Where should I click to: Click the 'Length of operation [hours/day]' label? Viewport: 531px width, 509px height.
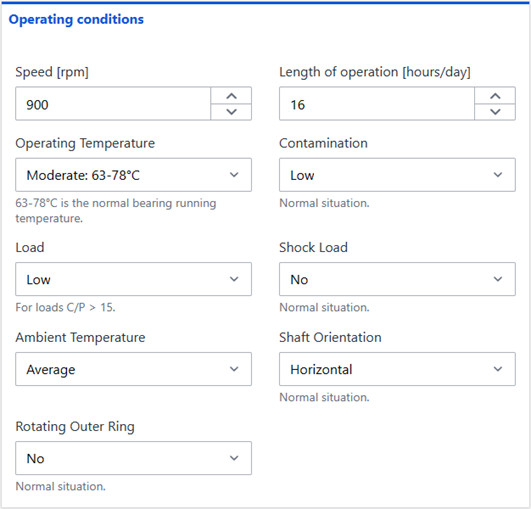(x=375, y=72)
